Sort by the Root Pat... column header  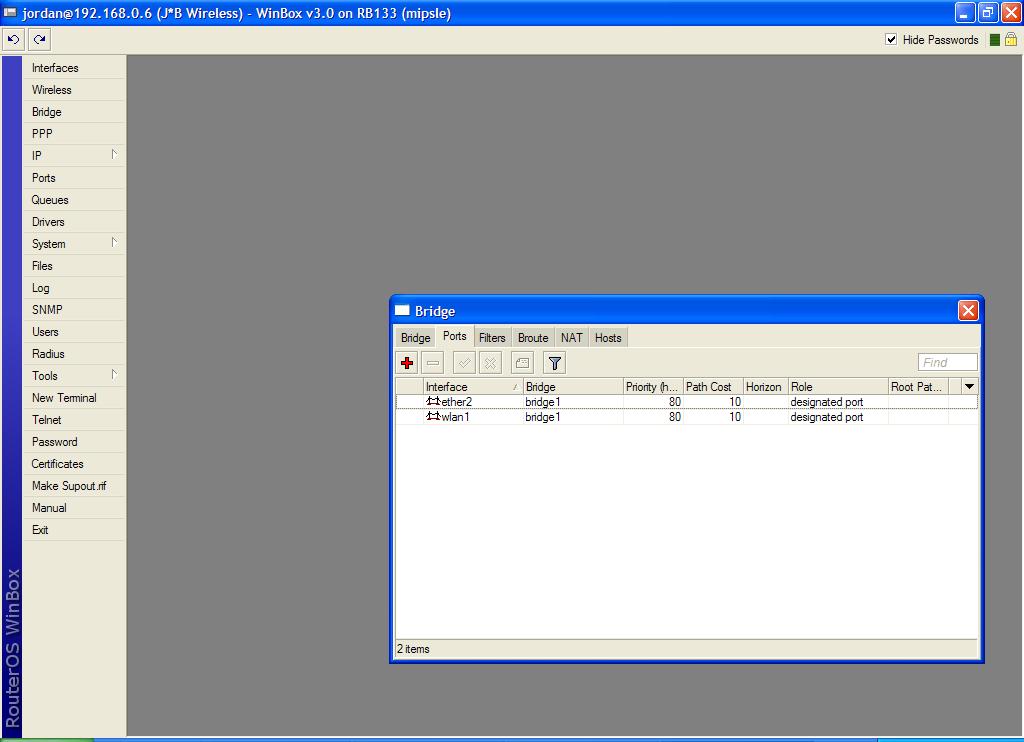(919, 387)
